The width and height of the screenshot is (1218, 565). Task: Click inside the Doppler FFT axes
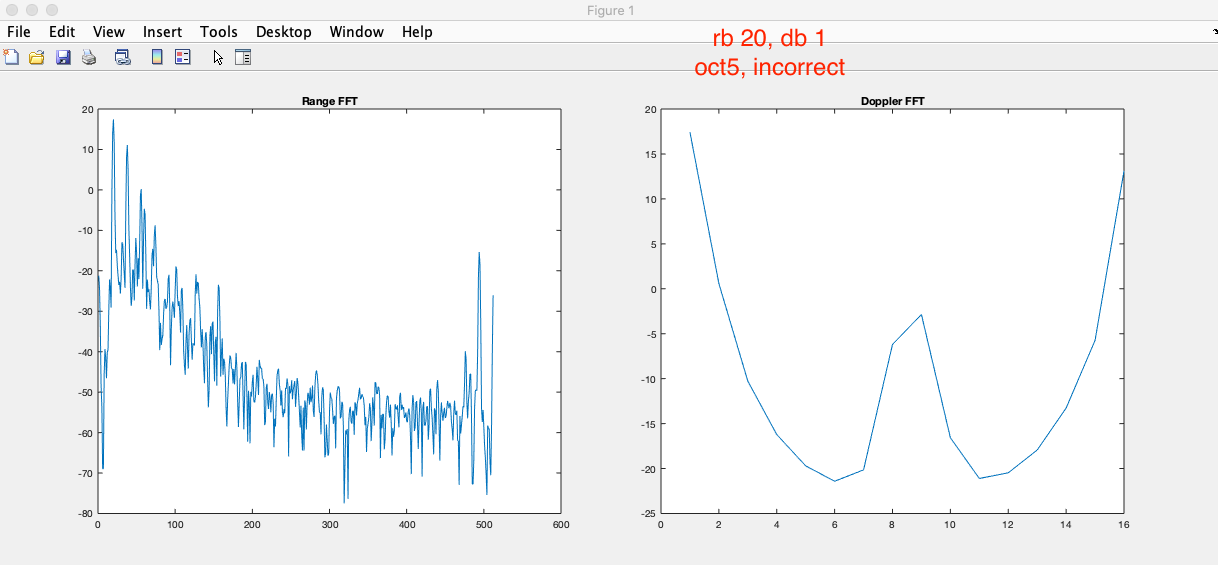pos(892,311)
